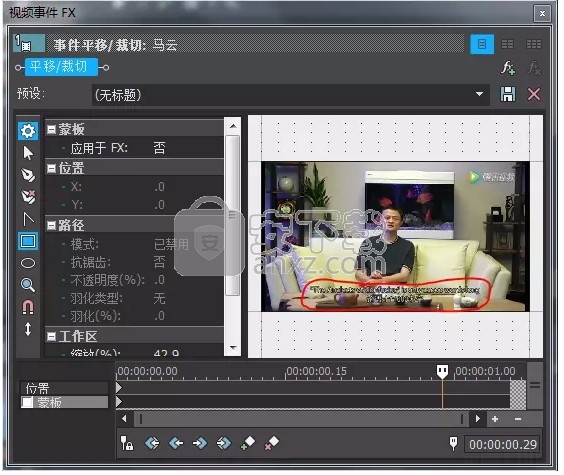Click the red Delete Preset X icon

[533, 94]
